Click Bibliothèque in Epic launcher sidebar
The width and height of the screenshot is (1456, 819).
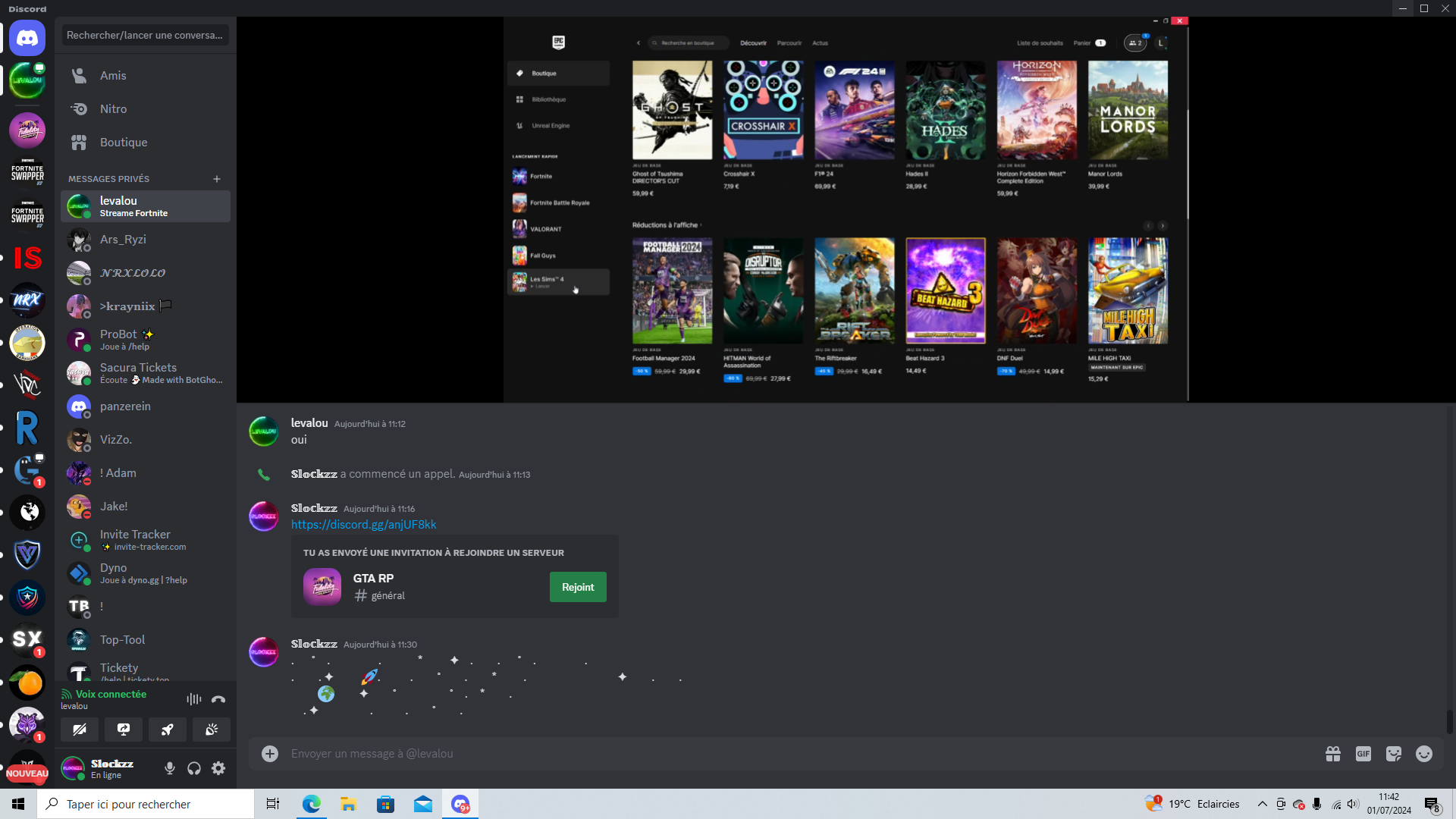(558, 99)
